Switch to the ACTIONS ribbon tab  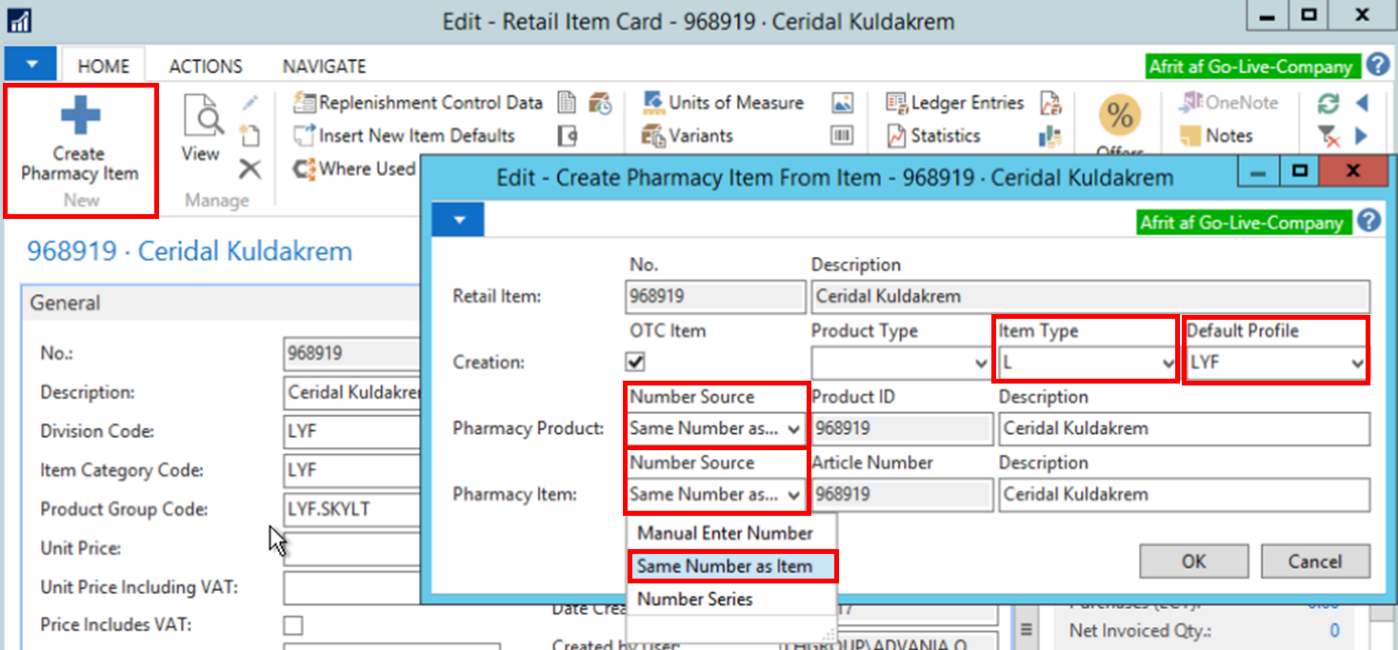(x=205, y=67)
